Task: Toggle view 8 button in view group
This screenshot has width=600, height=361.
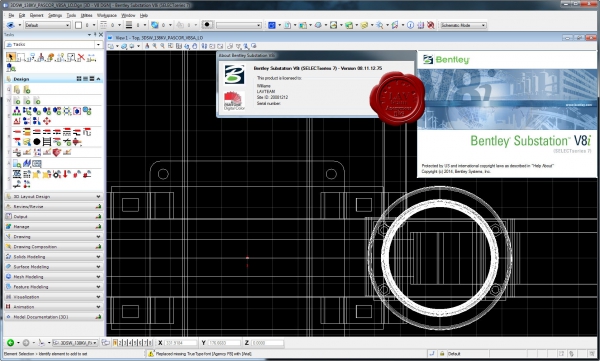Action: 150,343
